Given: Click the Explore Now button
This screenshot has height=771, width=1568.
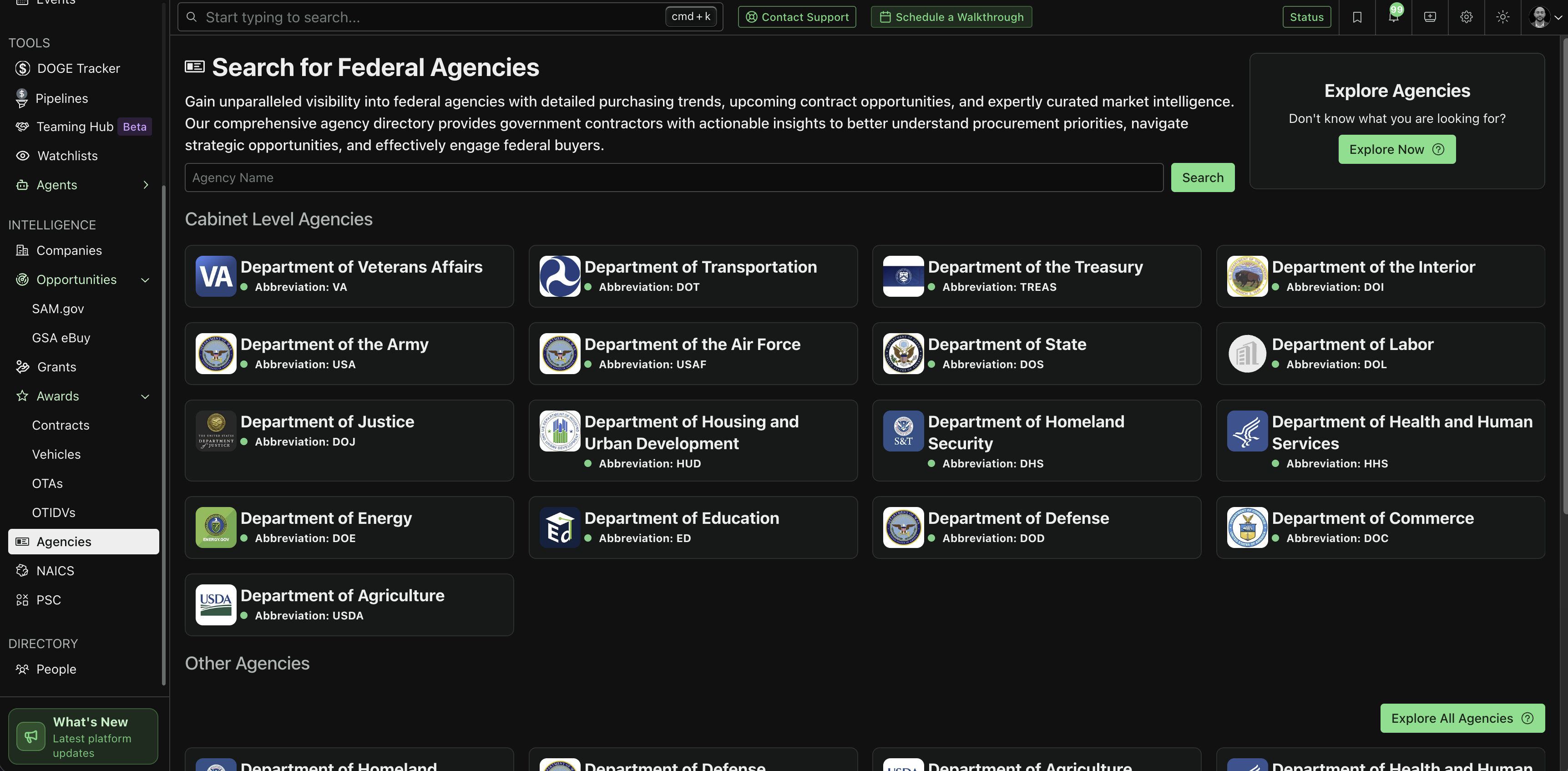Looking at the screenshot, I should (1397, 149).
